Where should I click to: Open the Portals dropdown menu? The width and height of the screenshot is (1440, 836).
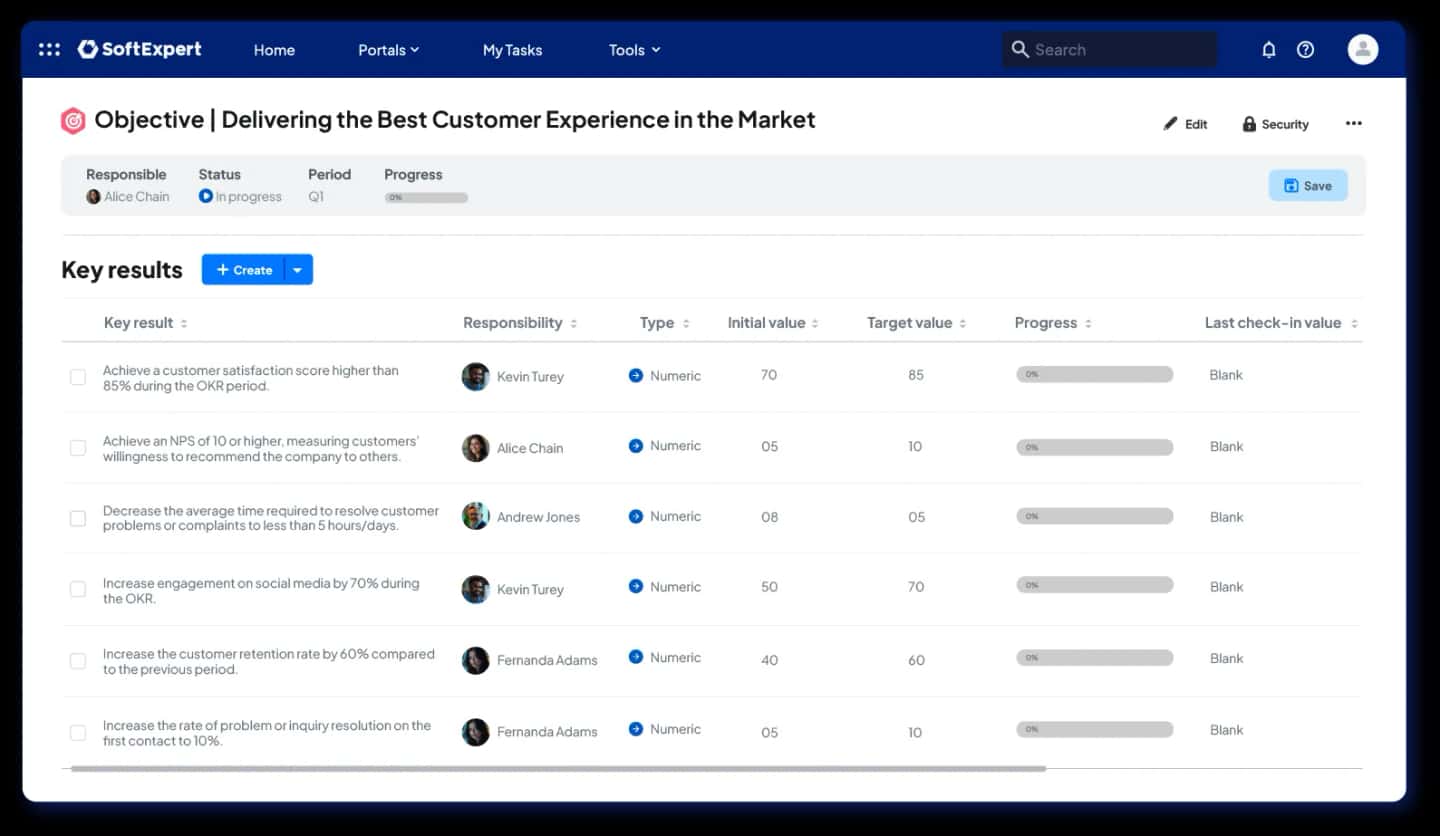tap(389, 50)
